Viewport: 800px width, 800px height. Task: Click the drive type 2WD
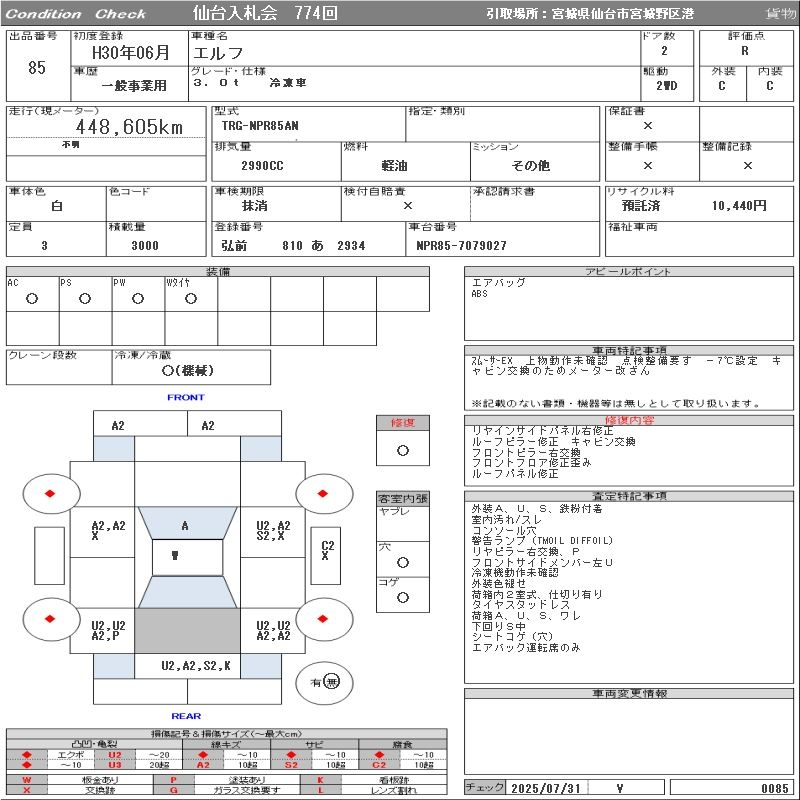(666, 86)
